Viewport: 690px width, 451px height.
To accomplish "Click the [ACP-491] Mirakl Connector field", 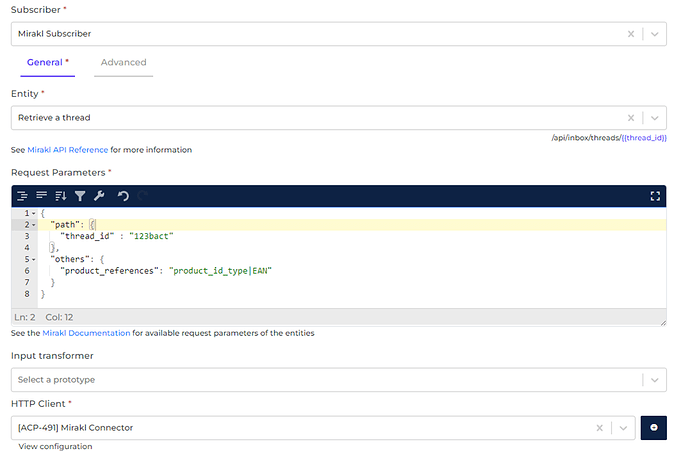I will tap(323, 428).
